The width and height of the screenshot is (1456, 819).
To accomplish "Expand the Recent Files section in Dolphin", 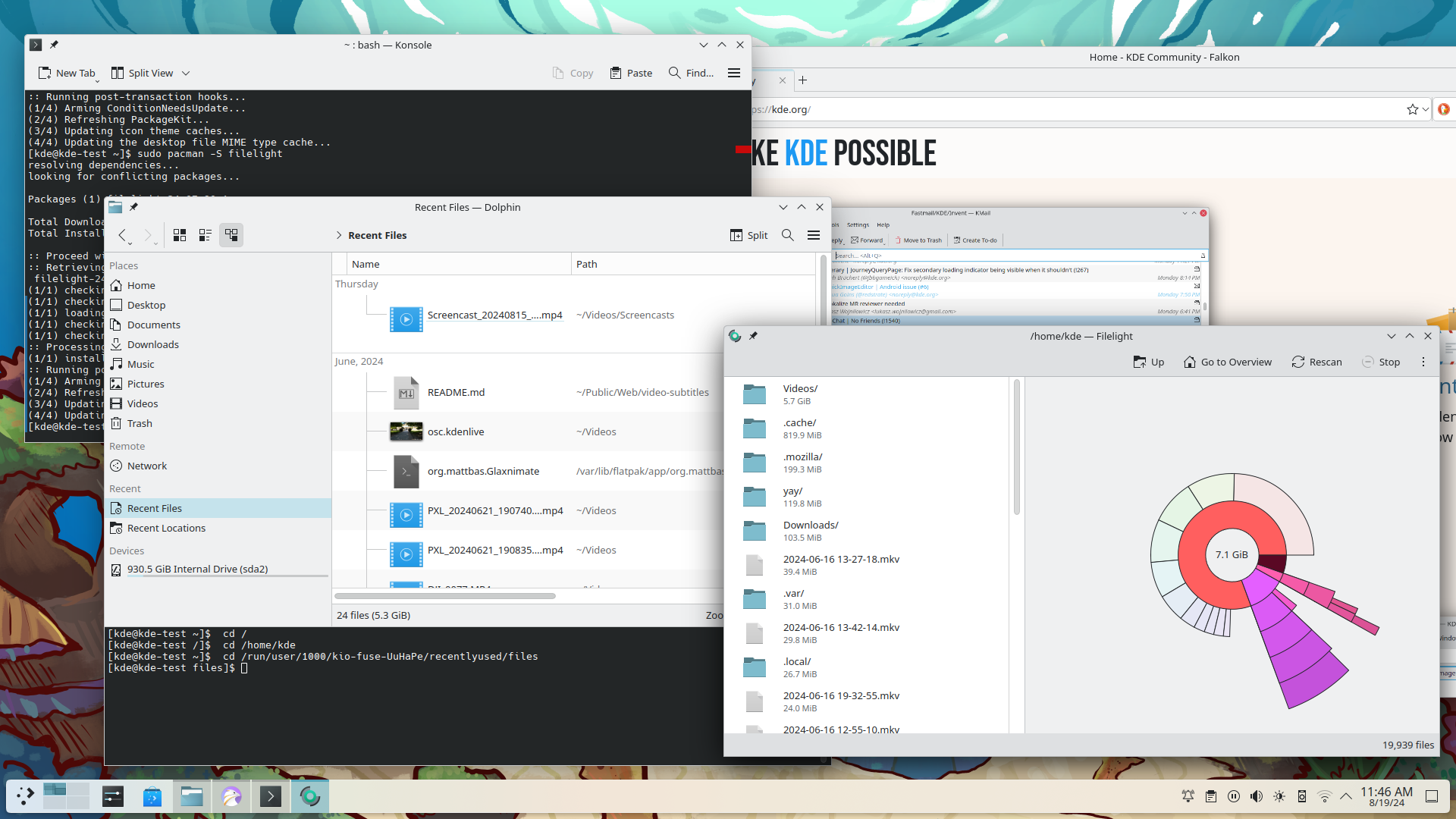I will (x=340, y=235).
